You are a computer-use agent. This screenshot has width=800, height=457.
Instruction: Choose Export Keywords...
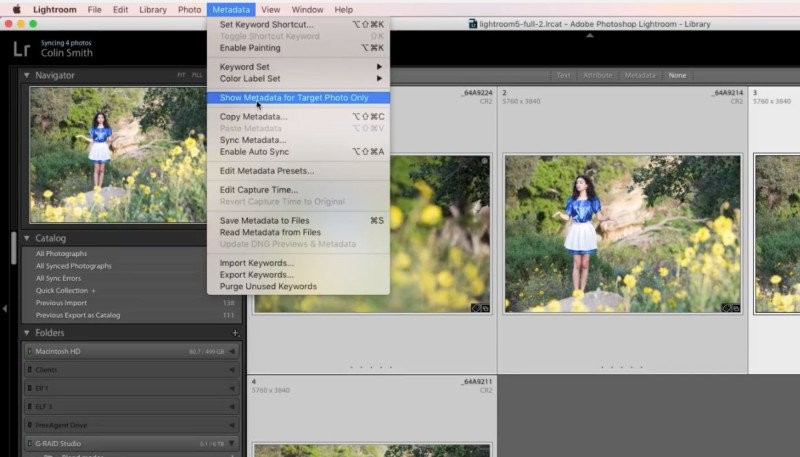tap(298, 274)
